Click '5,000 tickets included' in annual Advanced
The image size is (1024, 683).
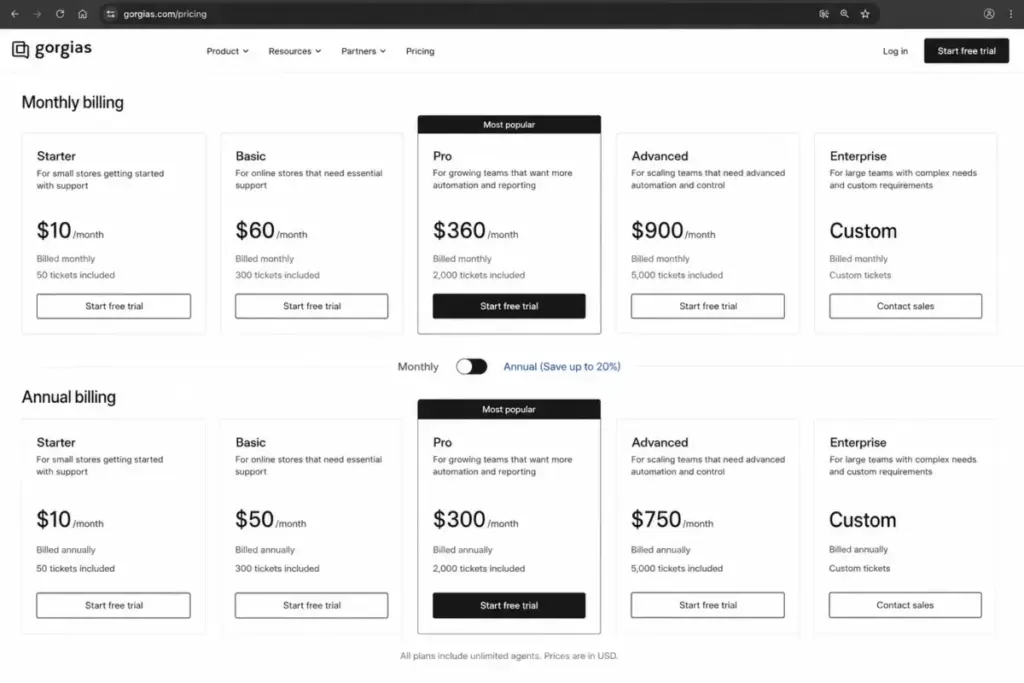pos(677,569)
